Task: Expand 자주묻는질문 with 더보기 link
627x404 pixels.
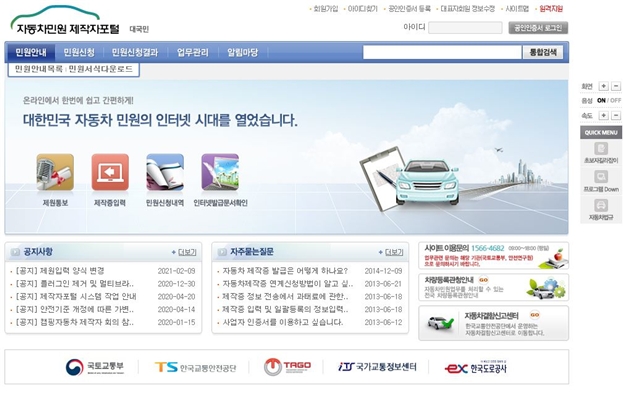Action: (394, 252)
